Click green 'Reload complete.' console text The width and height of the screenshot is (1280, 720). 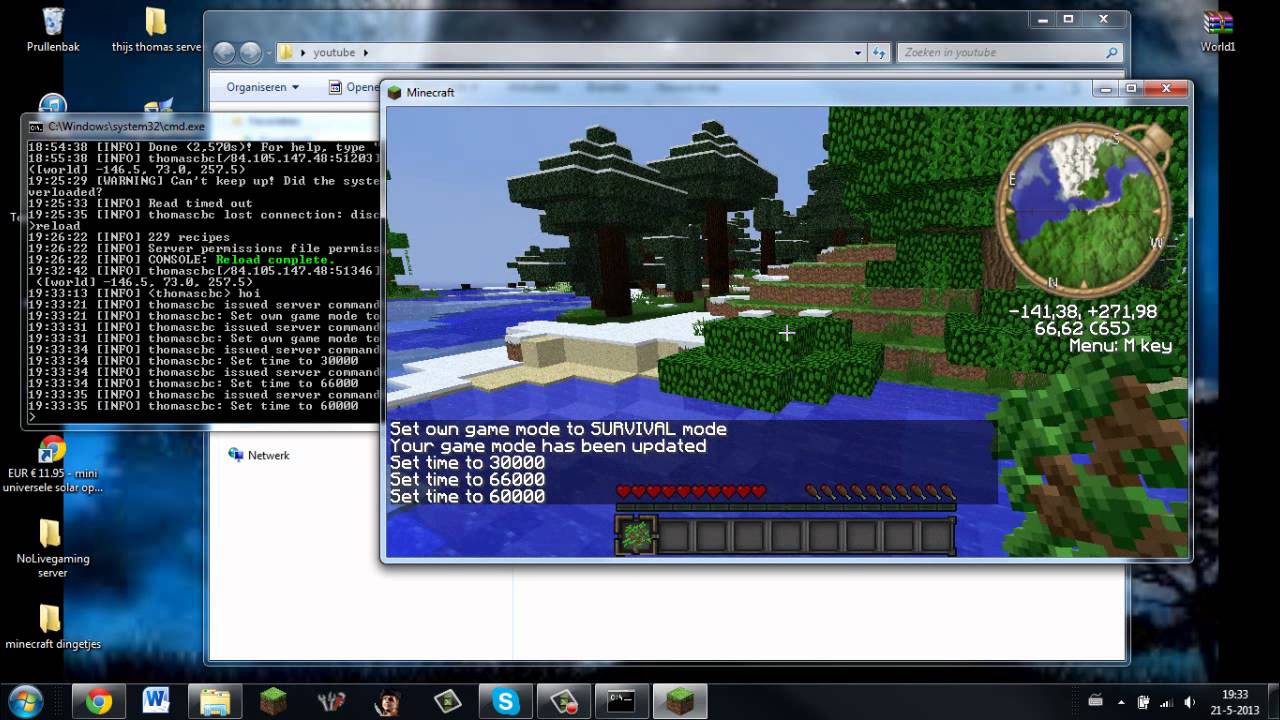(275, 260)
